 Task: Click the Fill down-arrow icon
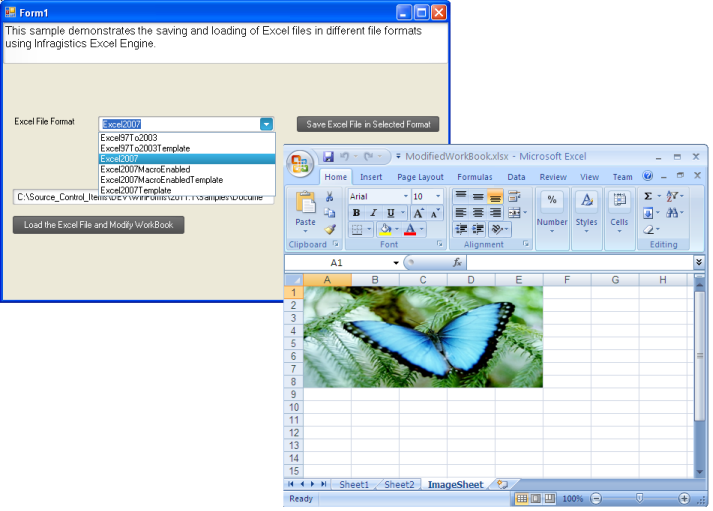[x=648, y=213]
